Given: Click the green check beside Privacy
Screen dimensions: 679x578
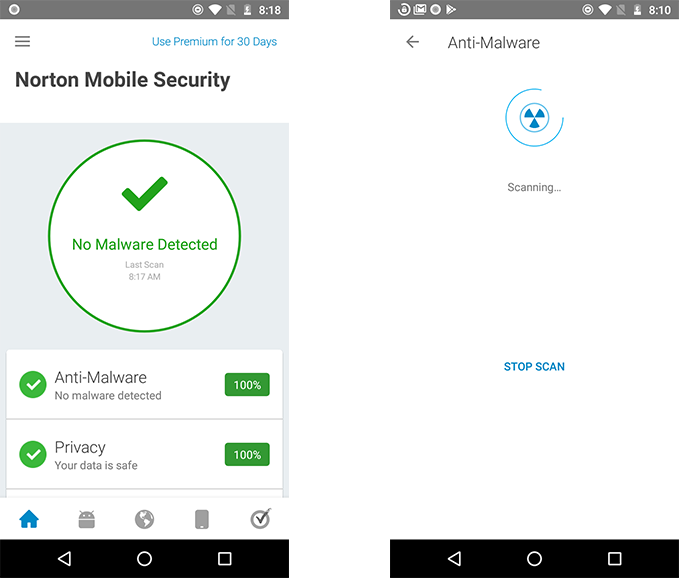Looking at the screenshot, I should point(33,454).
